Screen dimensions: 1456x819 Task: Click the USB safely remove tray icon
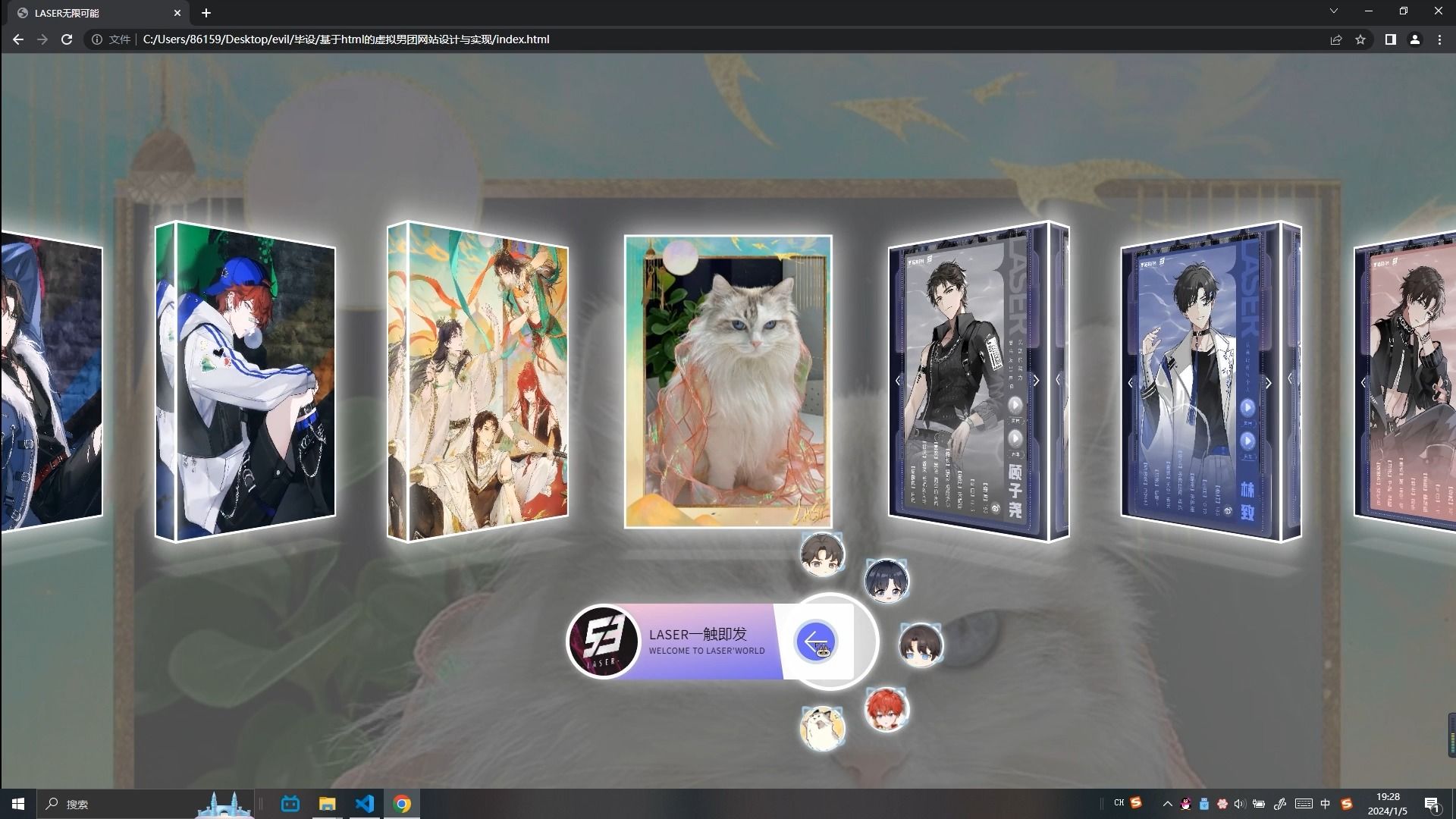(x=1204, y=804)
